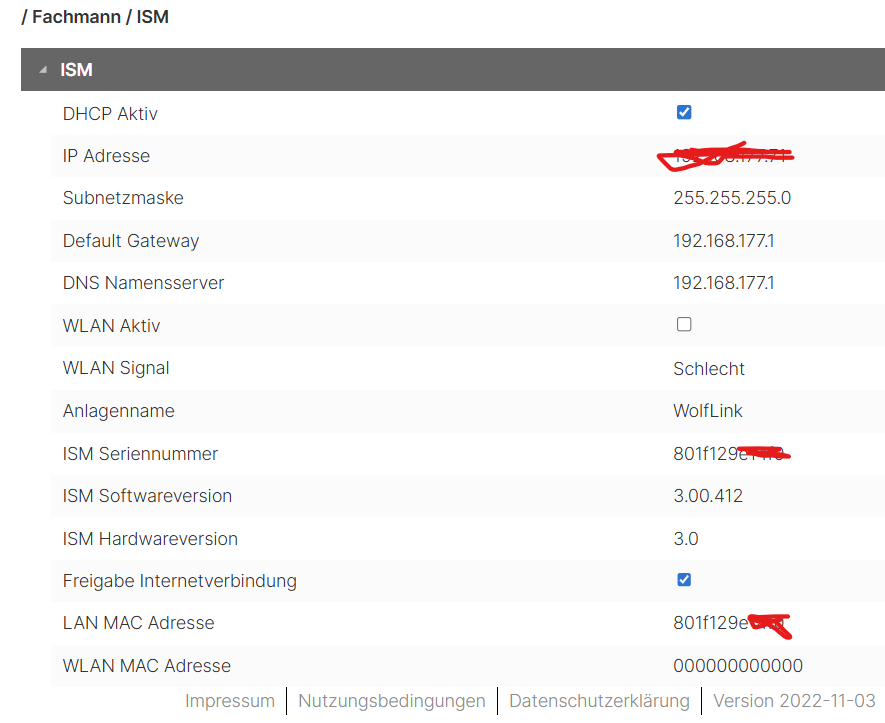Viewport: 885px width, 723px height.
Task: Open the Datenschutzerklärung link
Action: tap(599, 701)
